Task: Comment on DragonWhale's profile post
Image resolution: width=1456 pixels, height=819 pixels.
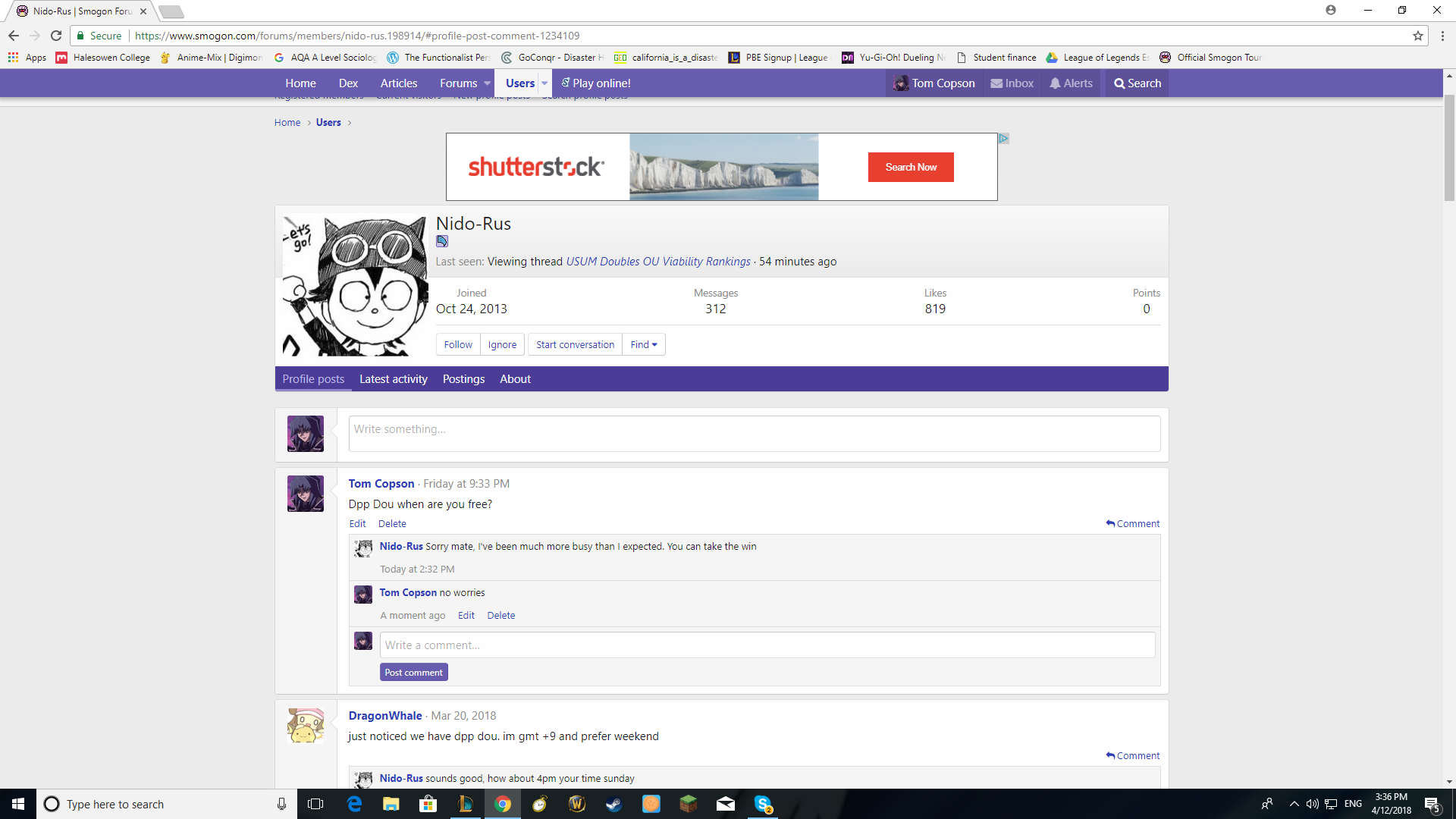Action: tap(1133, 756)
